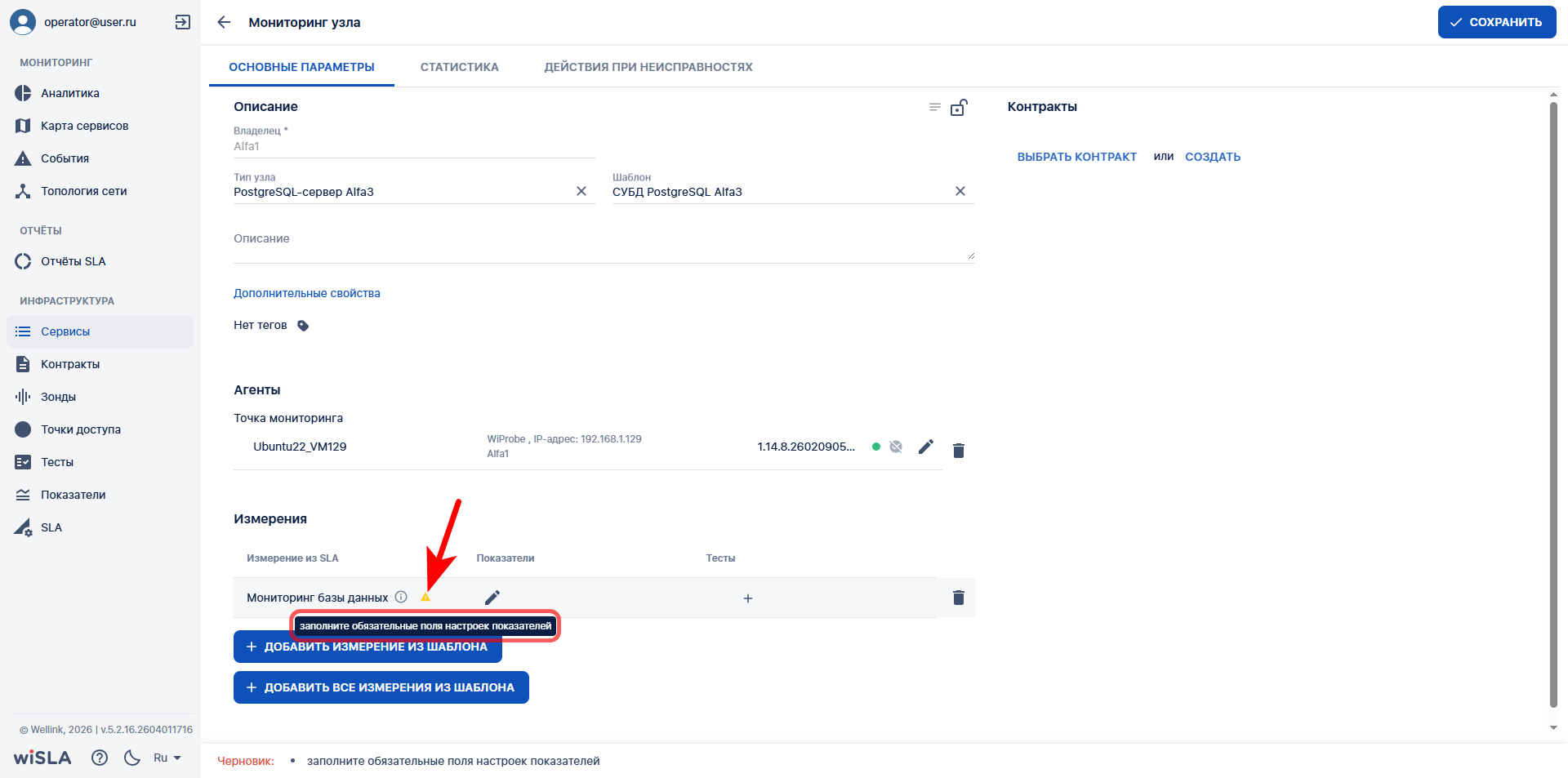The image size is (1568, 778).
Task: Go back with the arrow icon
Action: click(224, 22)
